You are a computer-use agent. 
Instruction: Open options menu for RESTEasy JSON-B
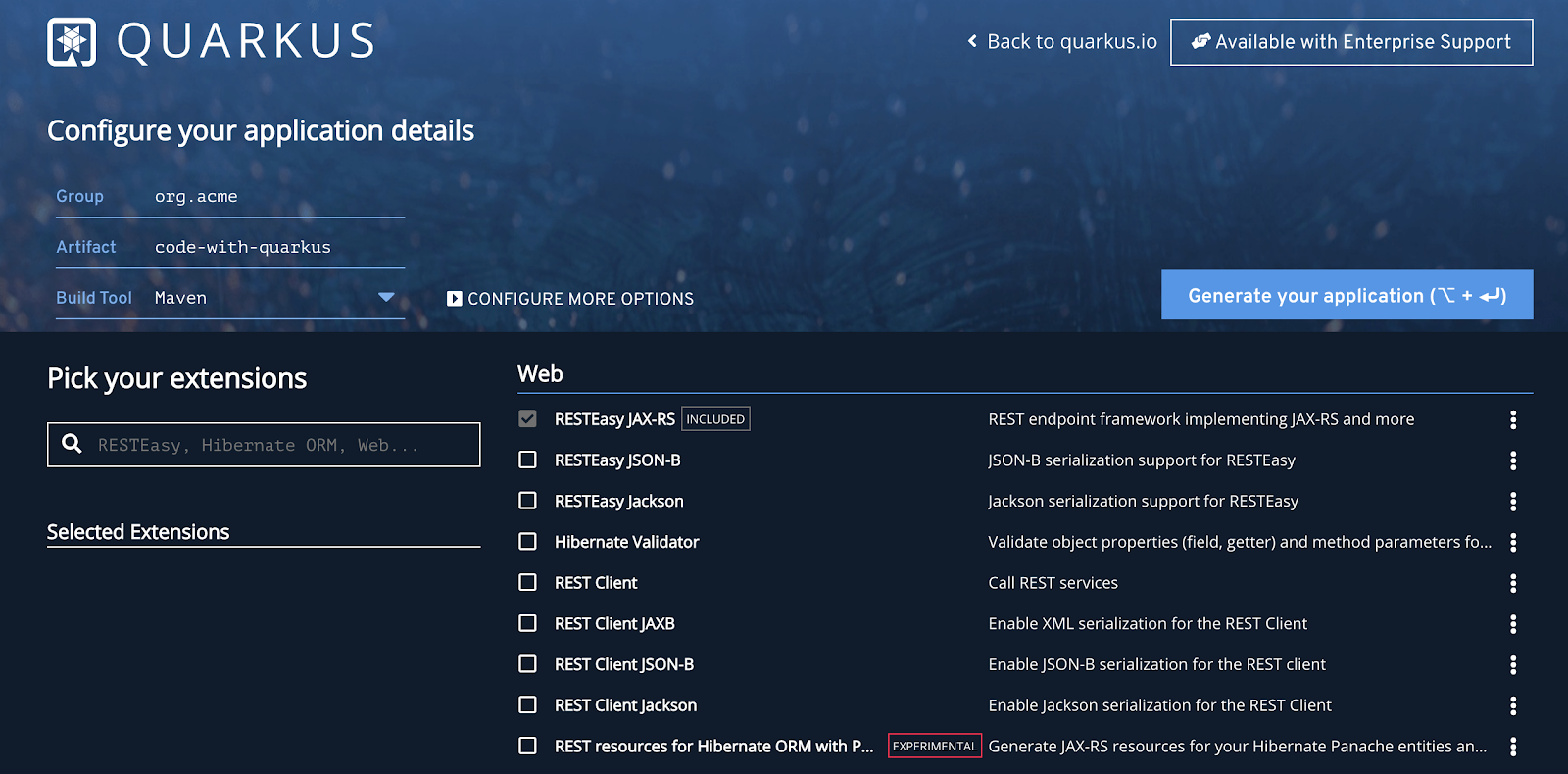(x=1513, y=460)
